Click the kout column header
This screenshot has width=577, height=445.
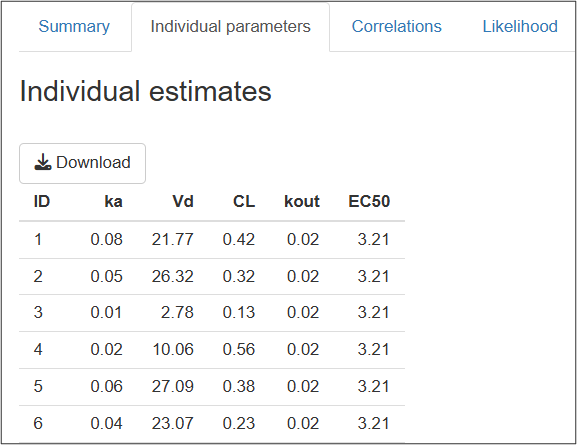(x=302, y=201)
